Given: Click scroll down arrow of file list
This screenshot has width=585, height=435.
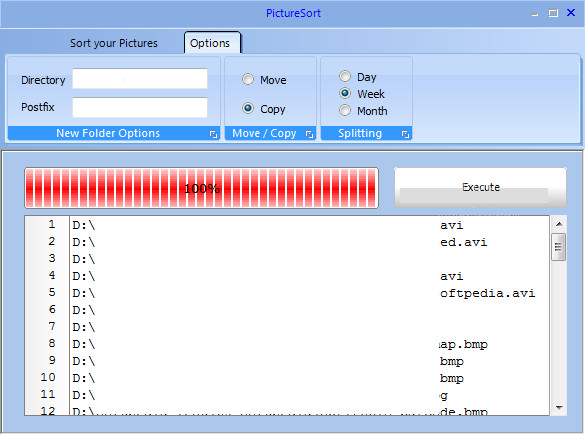Looking at the screenshot, I should [559, 408].
